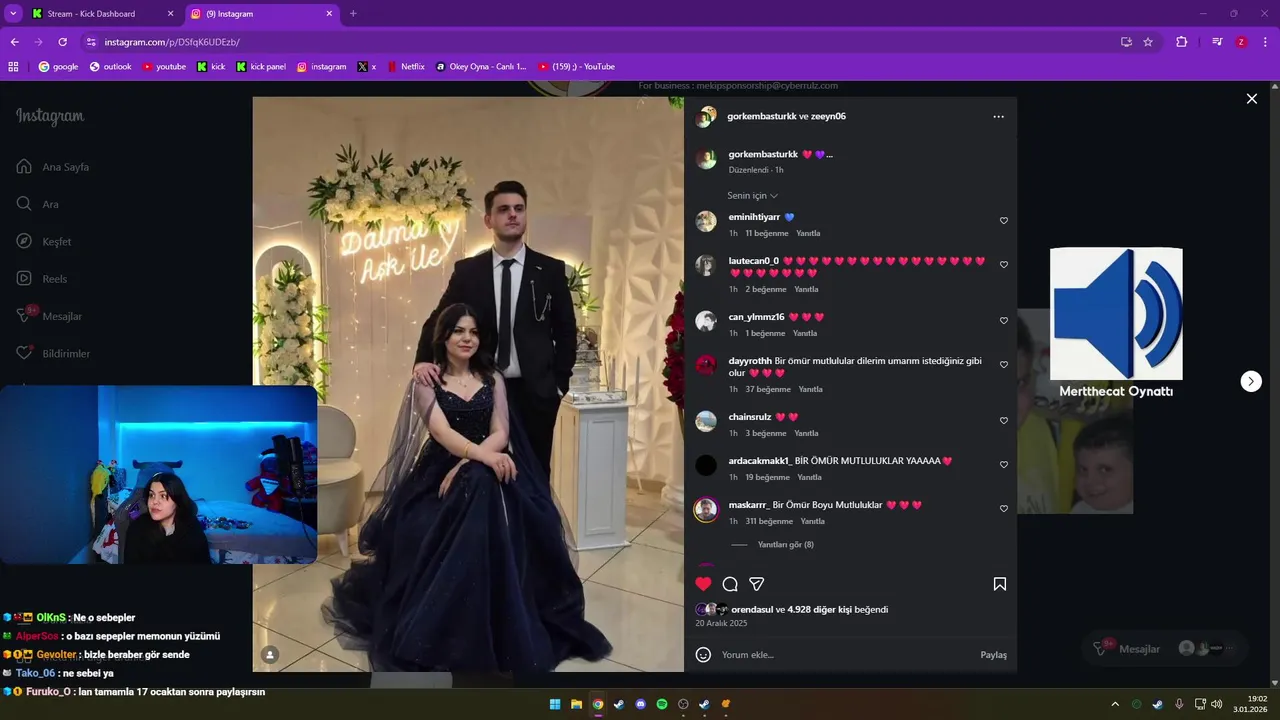Image resolution: width=1280 pixels, height=720 pixels.
Task: Open Chrome's three-dot menu
Action: pos(1265,42)
